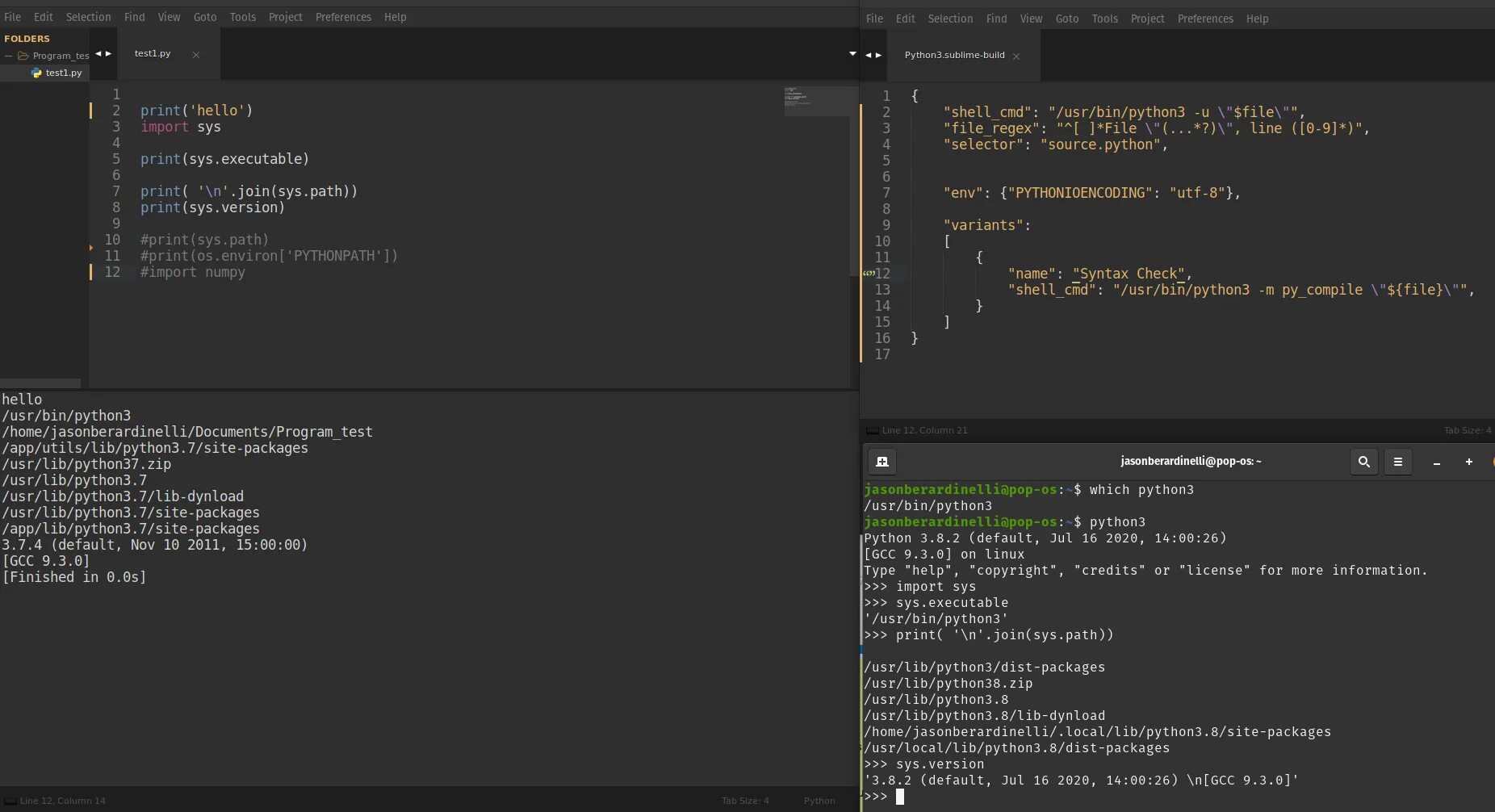Close the test1.py tab
This screenshot has height=812, width=1495.
(196, 54)
